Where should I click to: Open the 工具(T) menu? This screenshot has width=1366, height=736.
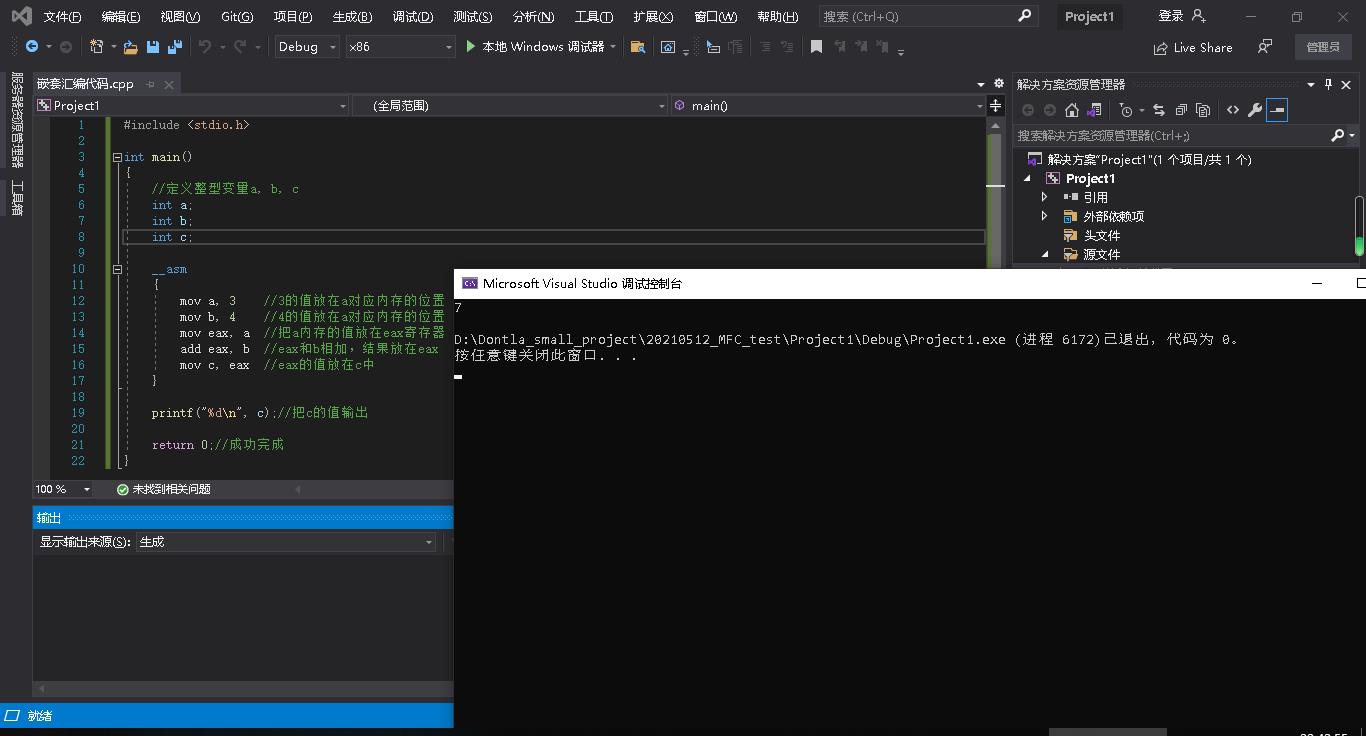pos(594,16)
